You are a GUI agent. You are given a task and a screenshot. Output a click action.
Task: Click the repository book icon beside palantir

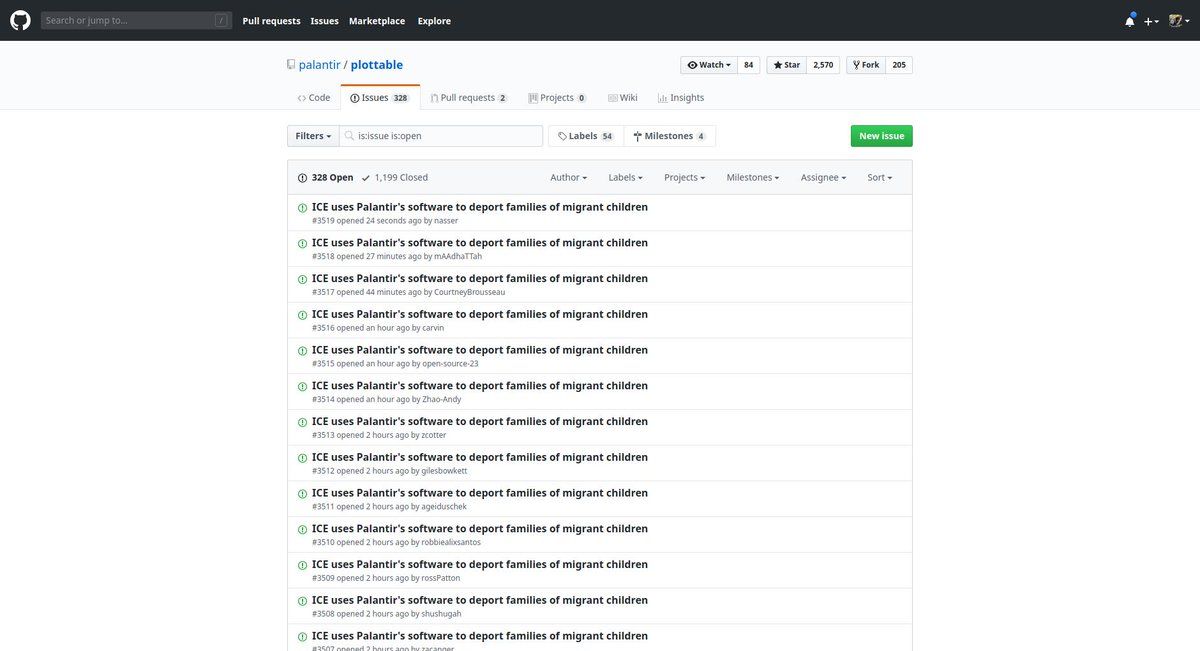(291, 65)
